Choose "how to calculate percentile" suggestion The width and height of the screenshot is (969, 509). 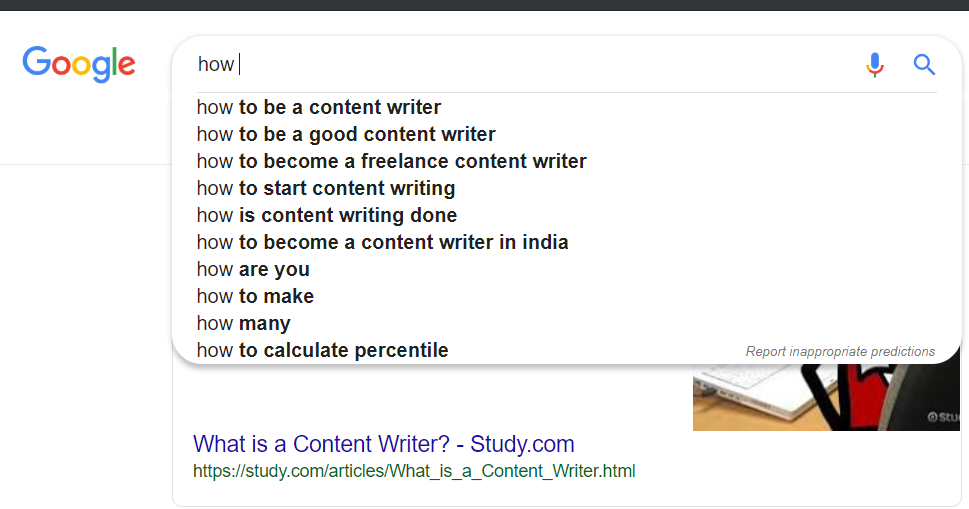coord(322,350)
